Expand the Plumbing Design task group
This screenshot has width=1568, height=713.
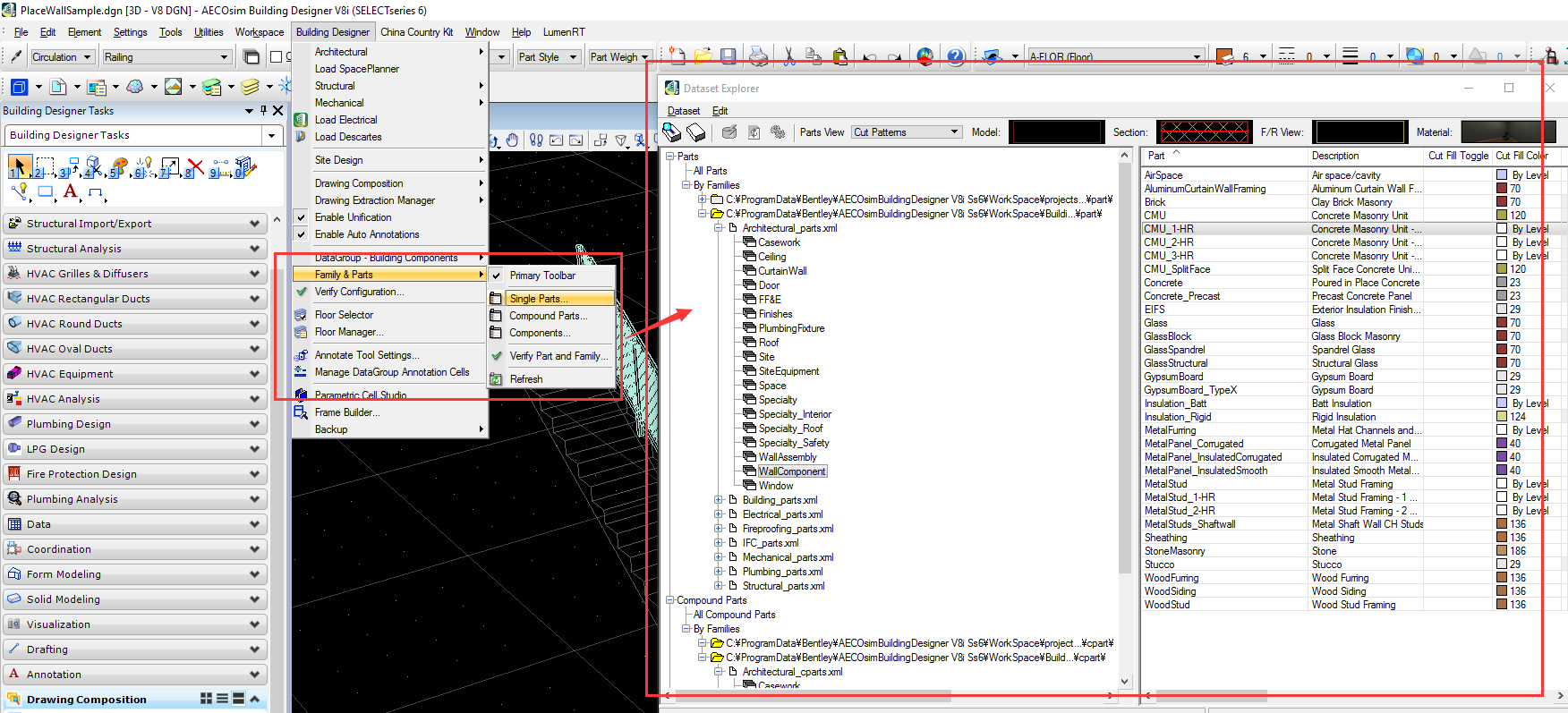[135, 424]
